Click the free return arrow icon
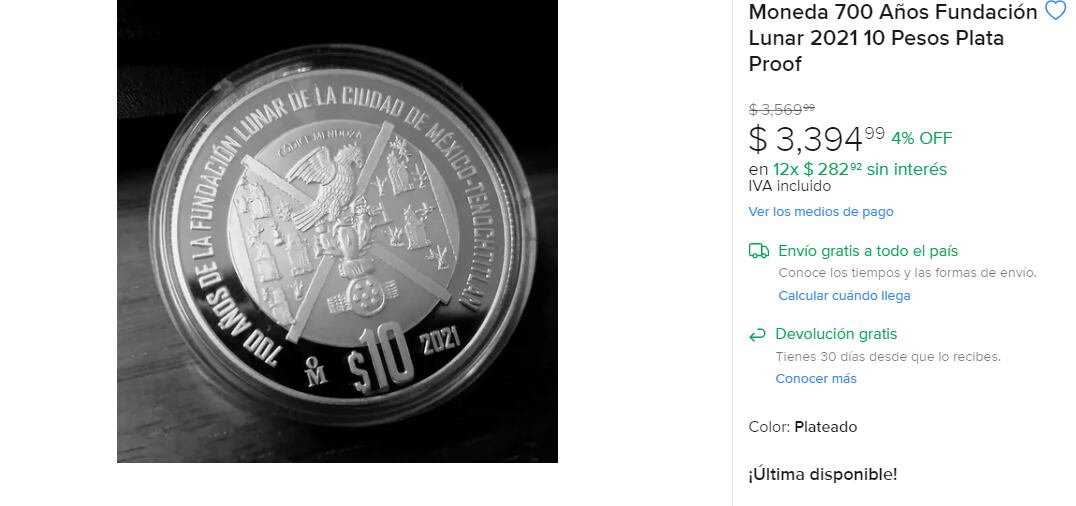This screenshot has height=506, width=1076. coord(757,335)
